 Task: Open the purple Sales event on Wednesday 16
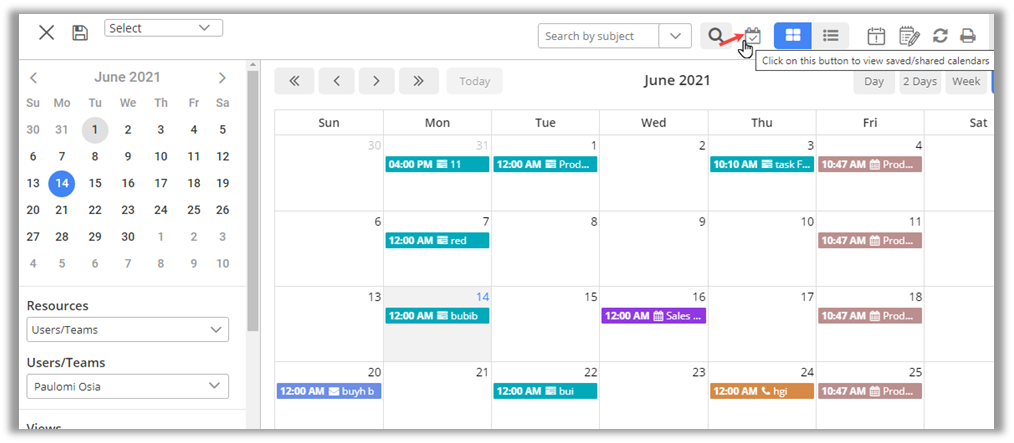pos(654,316)
